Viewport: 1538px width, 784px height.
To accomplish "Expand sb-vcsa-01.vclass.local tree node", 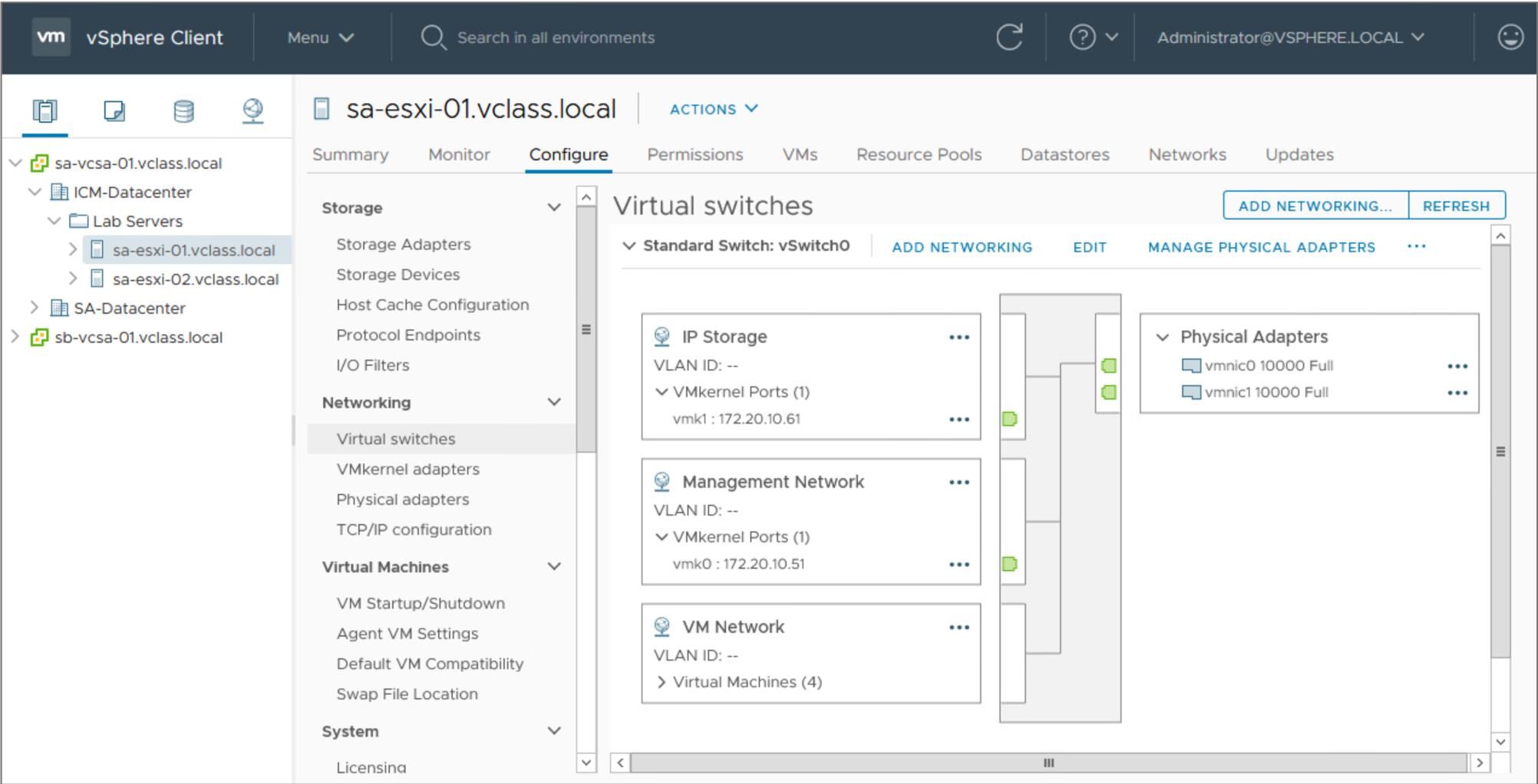I will tap(15, 337).
